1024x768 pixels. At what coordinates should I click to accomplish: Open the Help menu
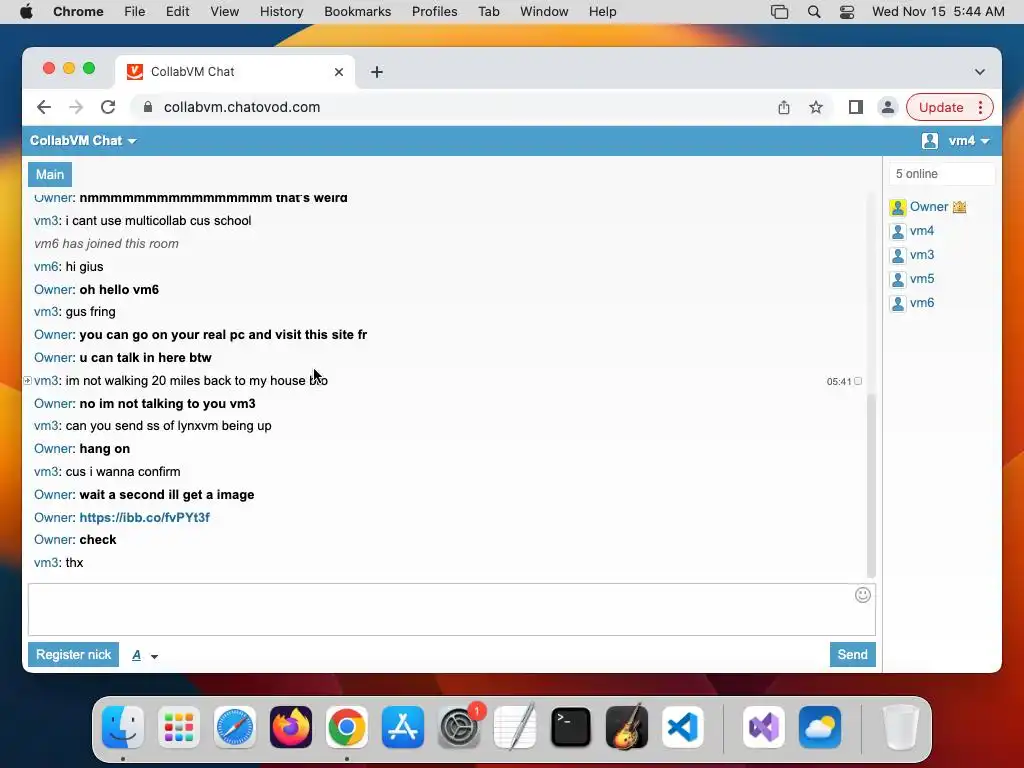602,12
